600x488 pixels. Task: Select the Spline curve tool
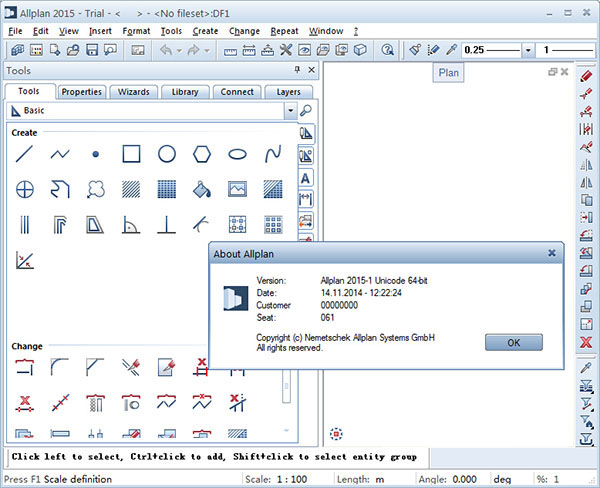(x=273, y=154)
